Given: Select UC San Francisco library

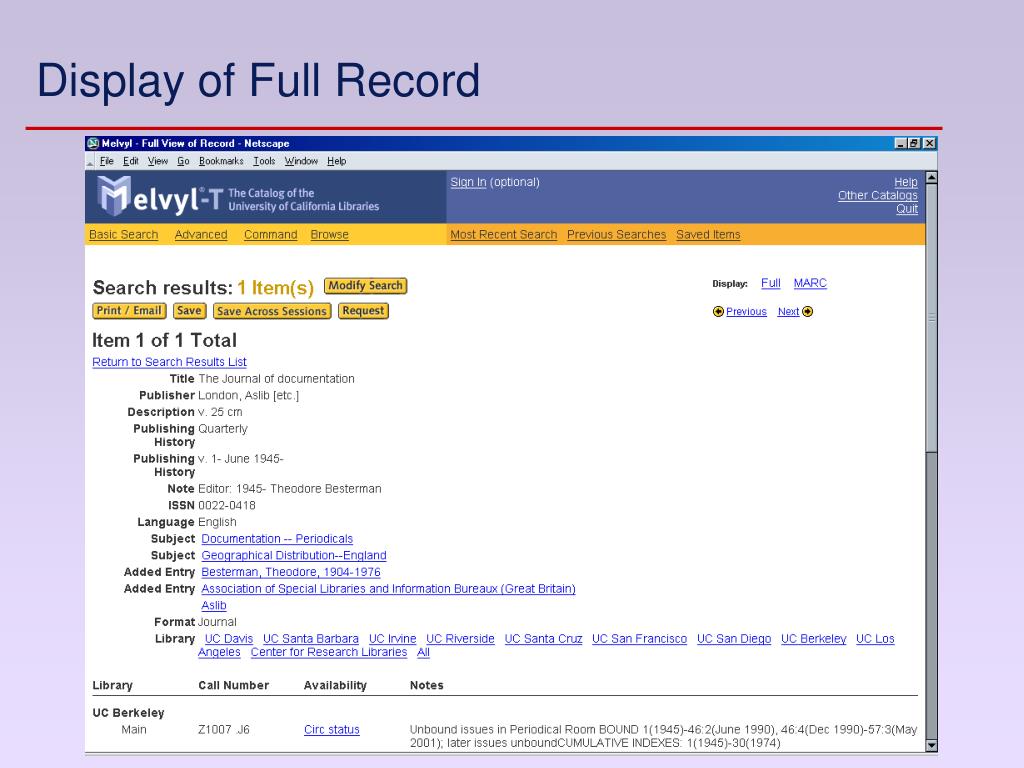Looking at the screenshot, I should coord(639,639).
